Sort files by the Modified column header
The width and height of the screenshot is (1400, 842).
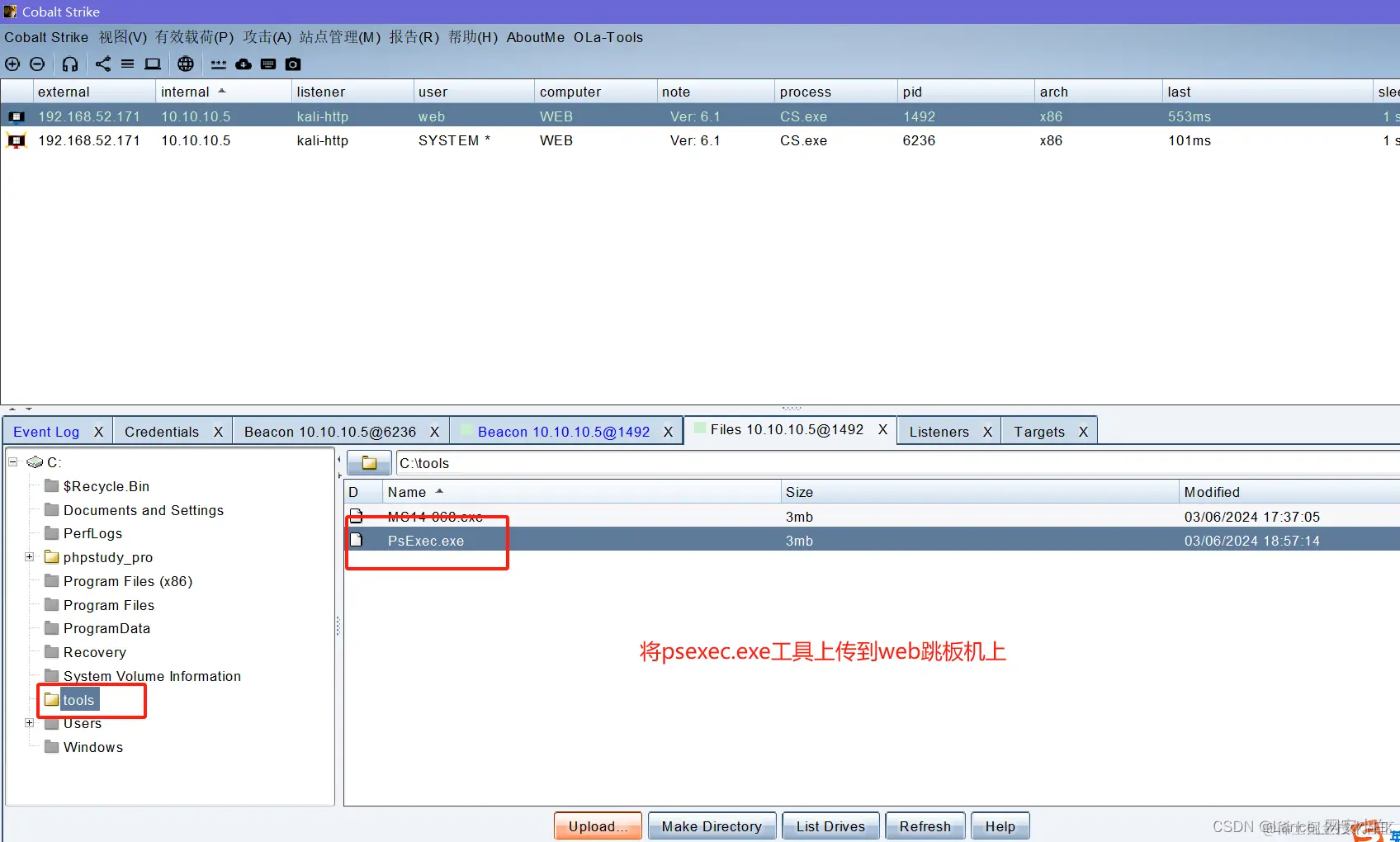(1289, 492)
